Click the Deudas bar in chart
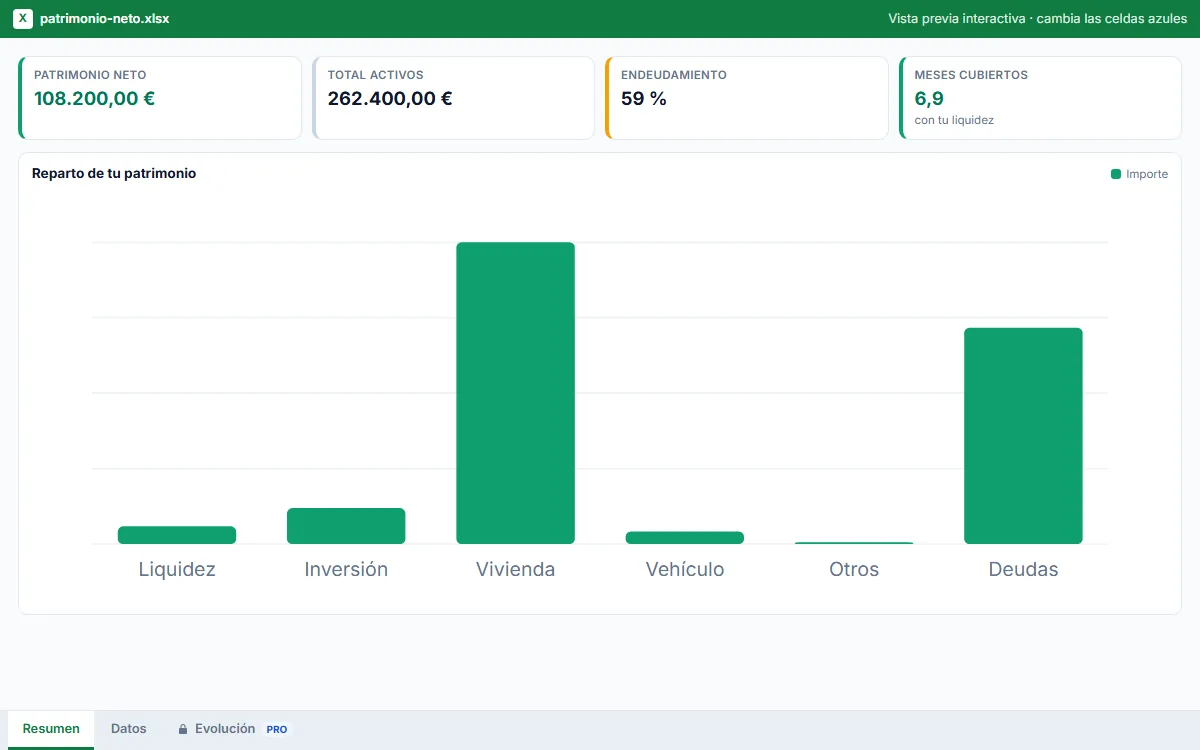The width and height of the screenshot is (1200, 750). 1023,436
